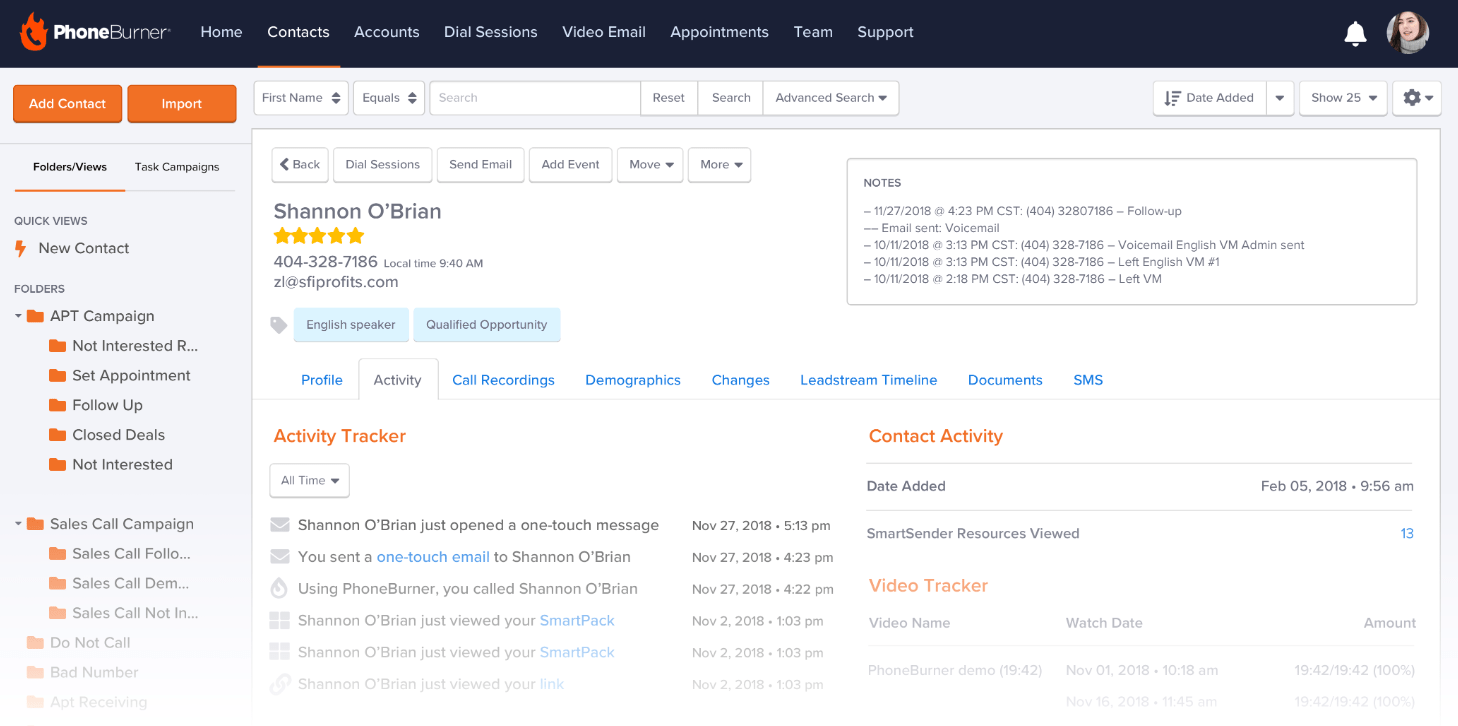Screen dimensions: 1458x726
Task: Open Dial Sessions in top navigation
Action: tap(491, 32)
